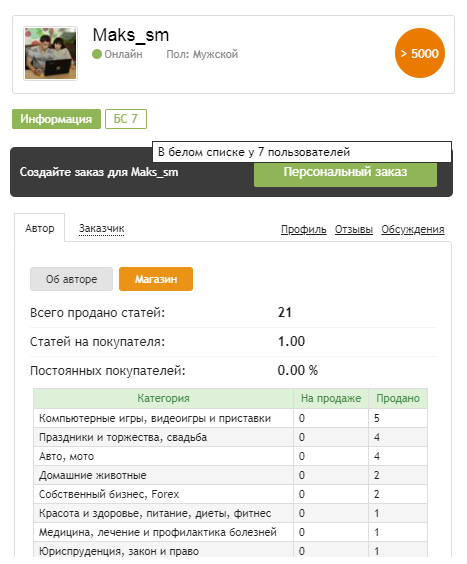This screenshot has height=564, width=467.
Task: Click sold count 1 for Красота и здоровье
Action: (377, 513)
